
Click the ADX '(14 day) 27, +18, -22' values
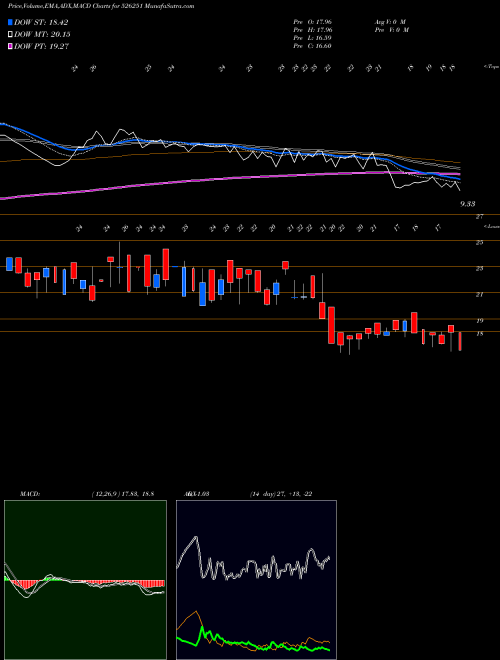pyautogui.click(x=279, y=494)
